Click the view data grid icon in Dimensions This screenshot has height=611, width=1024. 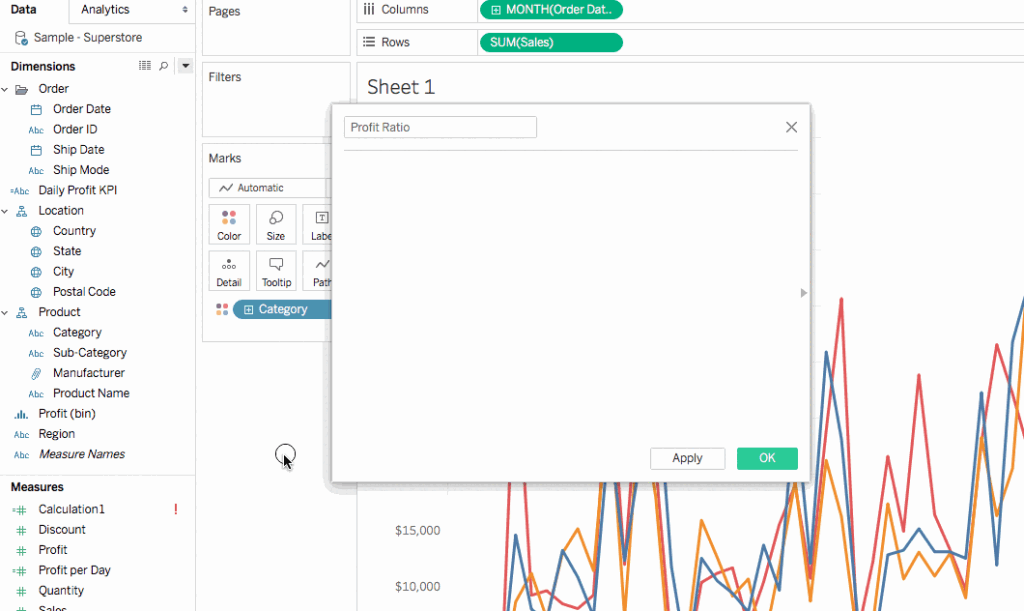click(x=145, y=66)
